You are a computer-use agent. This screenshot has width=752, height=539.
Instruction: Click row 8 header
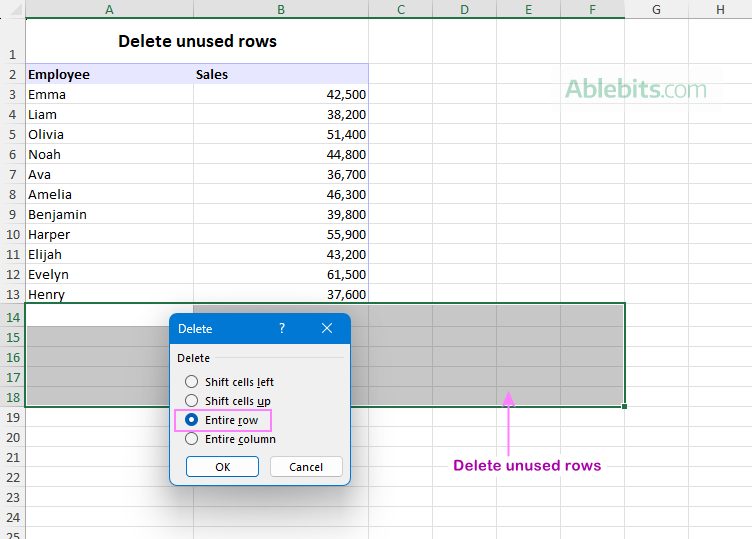click(x=12, y=194)
